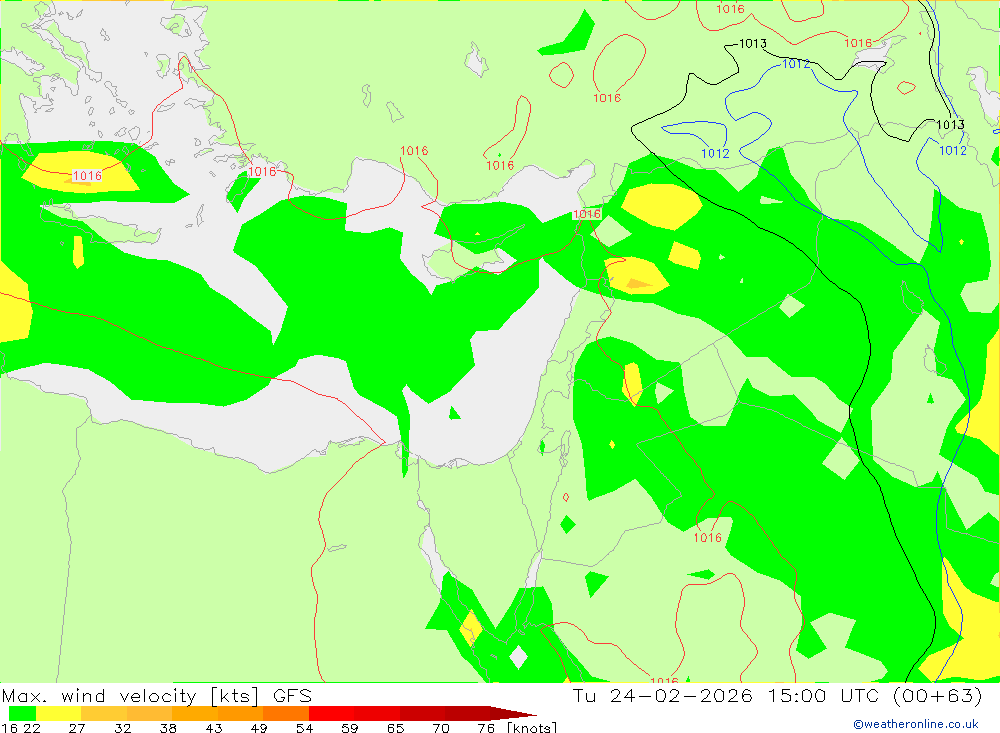The height and width of the screenshot is (733, 1000).
Task: Select the darkest red swatch between 70 and 76
Action: [x=467, y=713]
